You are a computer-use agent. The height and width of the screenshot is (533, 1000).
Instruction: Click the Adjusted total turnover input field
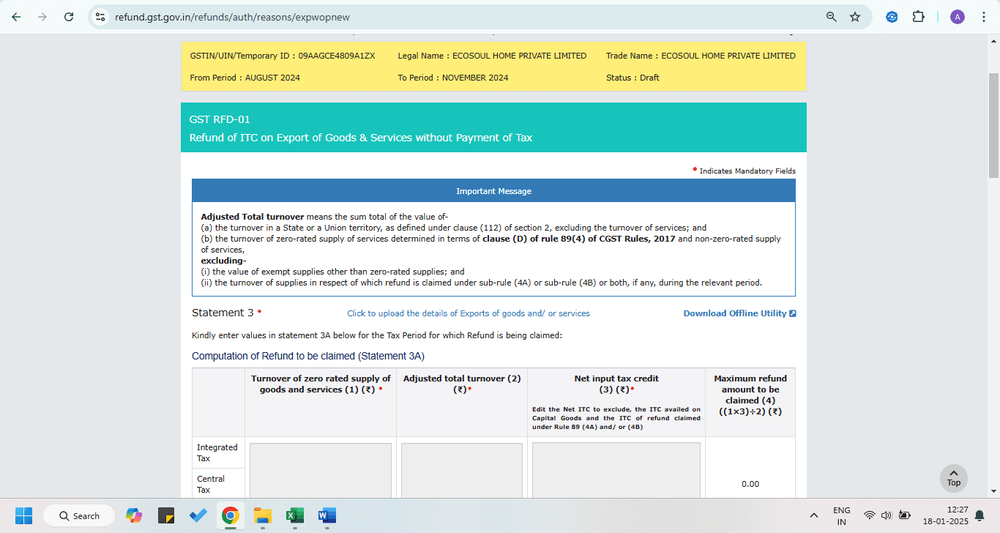[462, 471]
